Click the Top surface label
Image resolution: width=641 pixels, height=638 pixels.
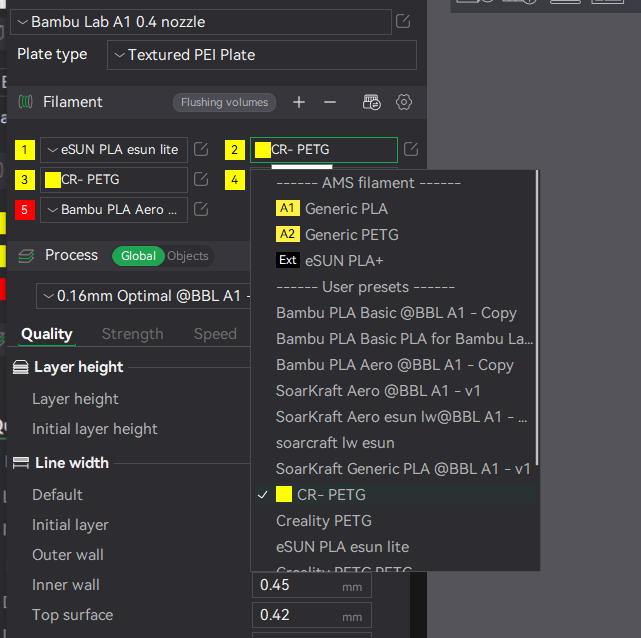(72, 615)
